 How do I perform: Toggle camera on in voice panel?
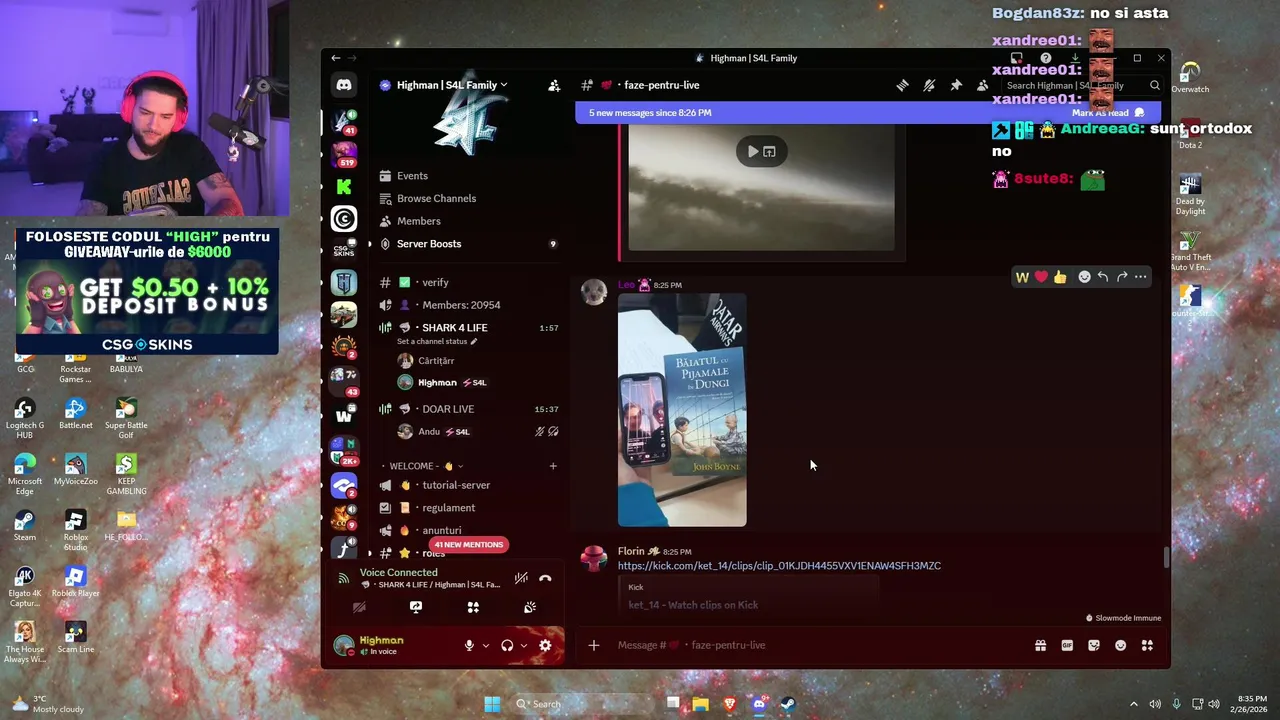point(359,607)
